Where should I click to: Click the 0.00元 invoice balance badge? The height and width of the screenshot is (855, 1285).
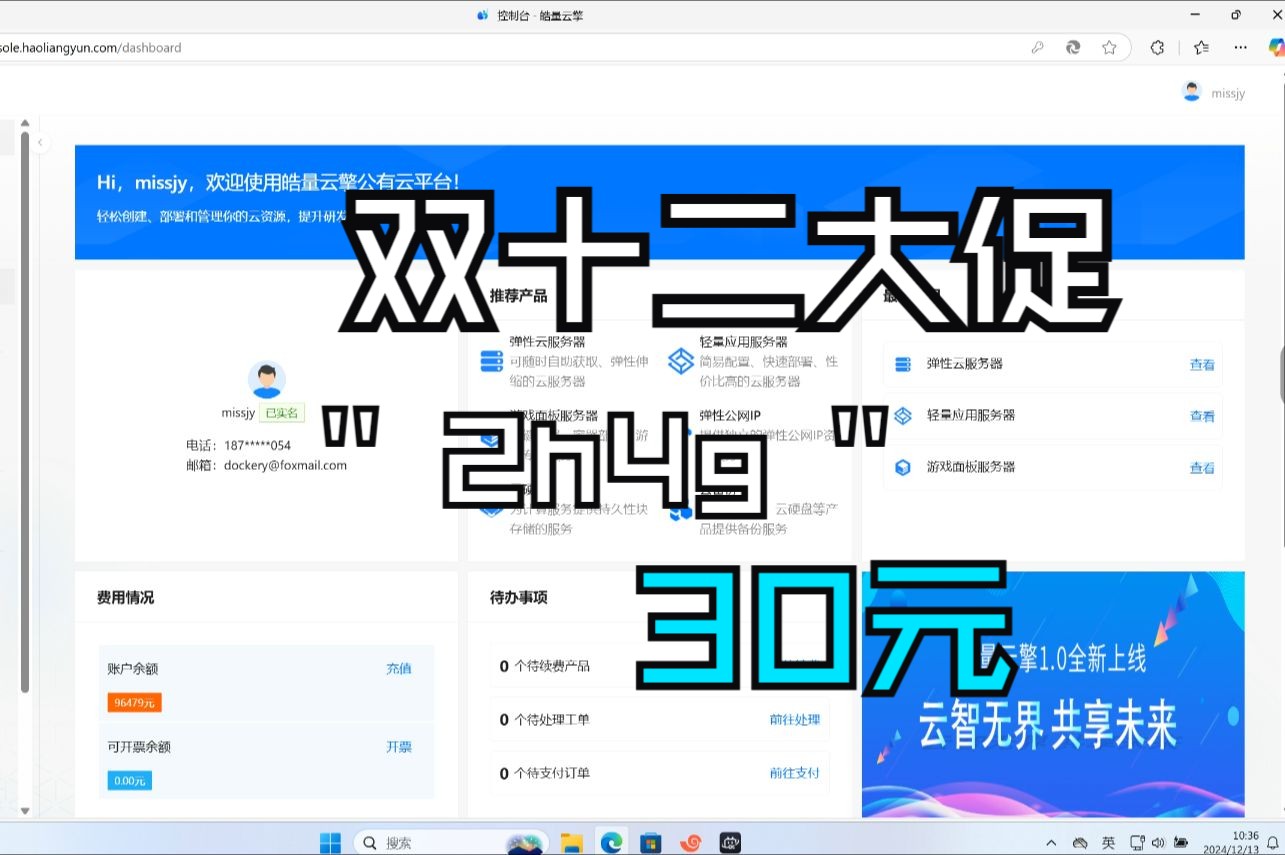[x=130, y=781]
